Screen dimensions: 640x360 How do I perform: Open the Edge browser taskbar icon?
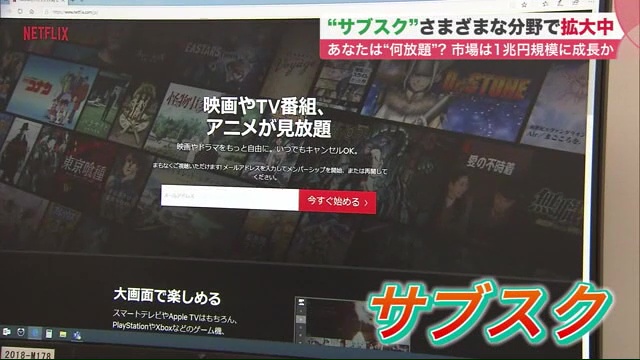[35, 333]
